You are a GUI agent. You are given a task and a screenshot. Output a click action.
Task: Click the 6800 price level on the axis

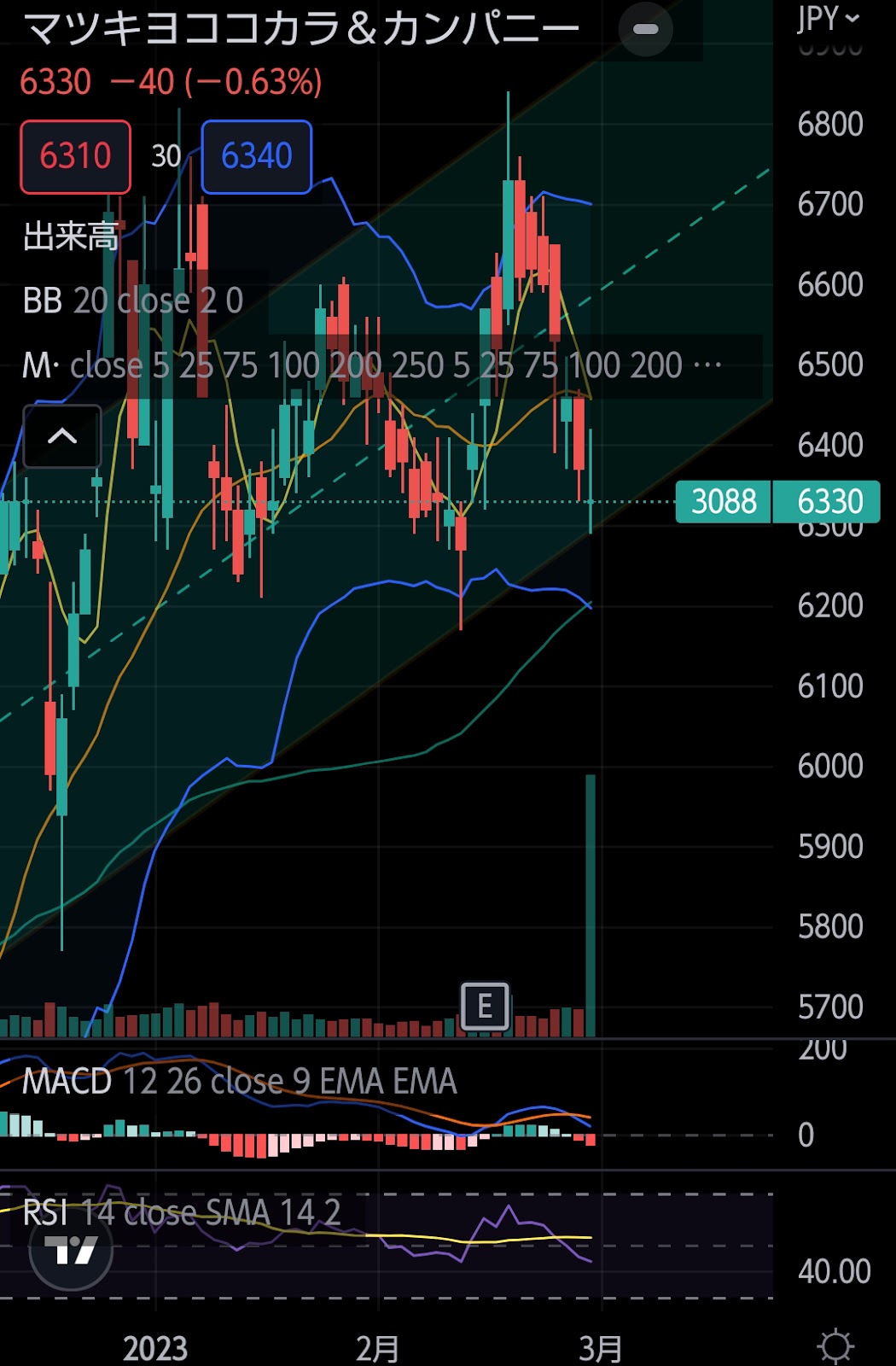pyautogui.click(x=830, y=125)
